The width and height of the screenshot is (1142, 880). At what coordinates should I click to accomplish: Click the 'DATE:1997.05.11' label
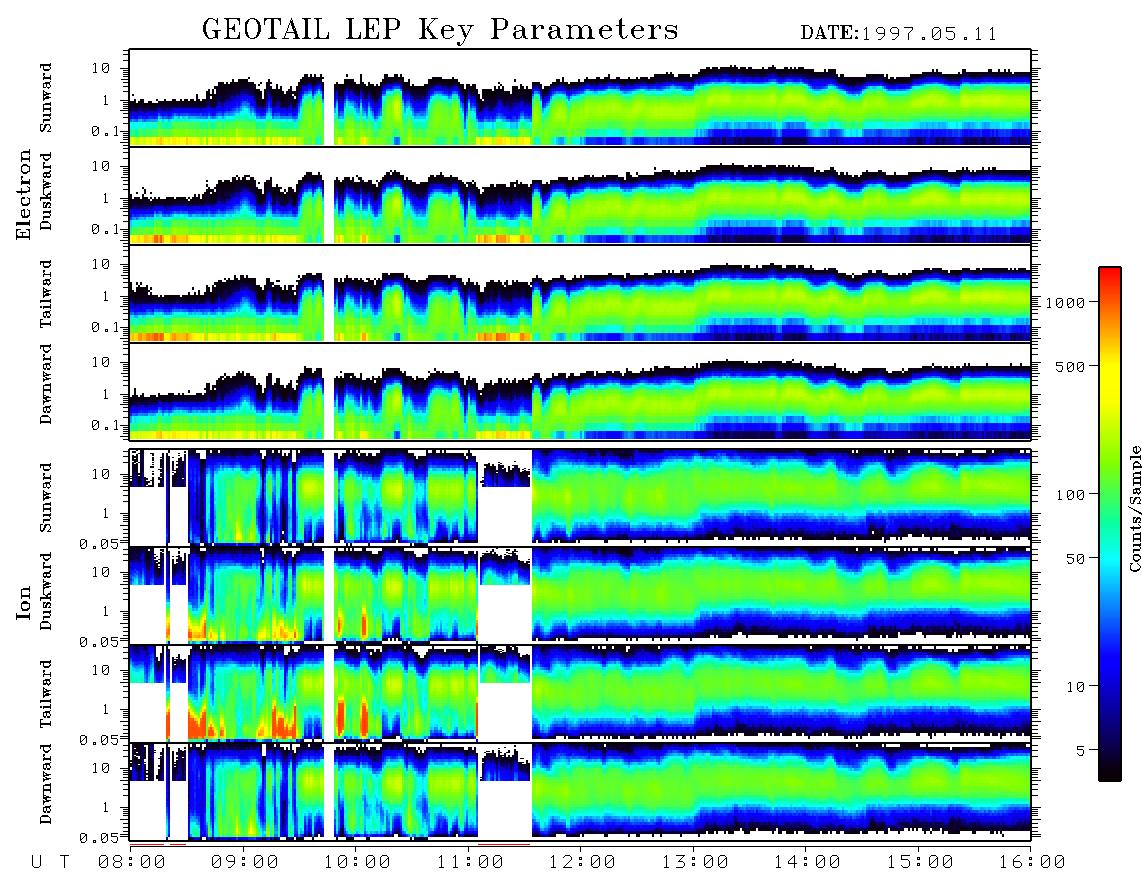coord(899,34)
